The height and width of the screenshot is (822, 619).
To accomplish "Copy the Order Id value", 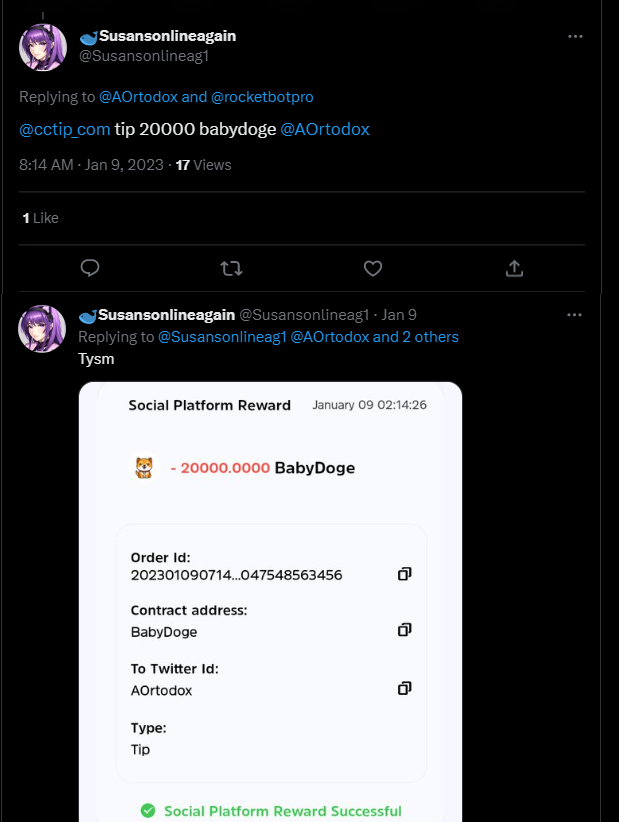I will (x=405, y=574).
